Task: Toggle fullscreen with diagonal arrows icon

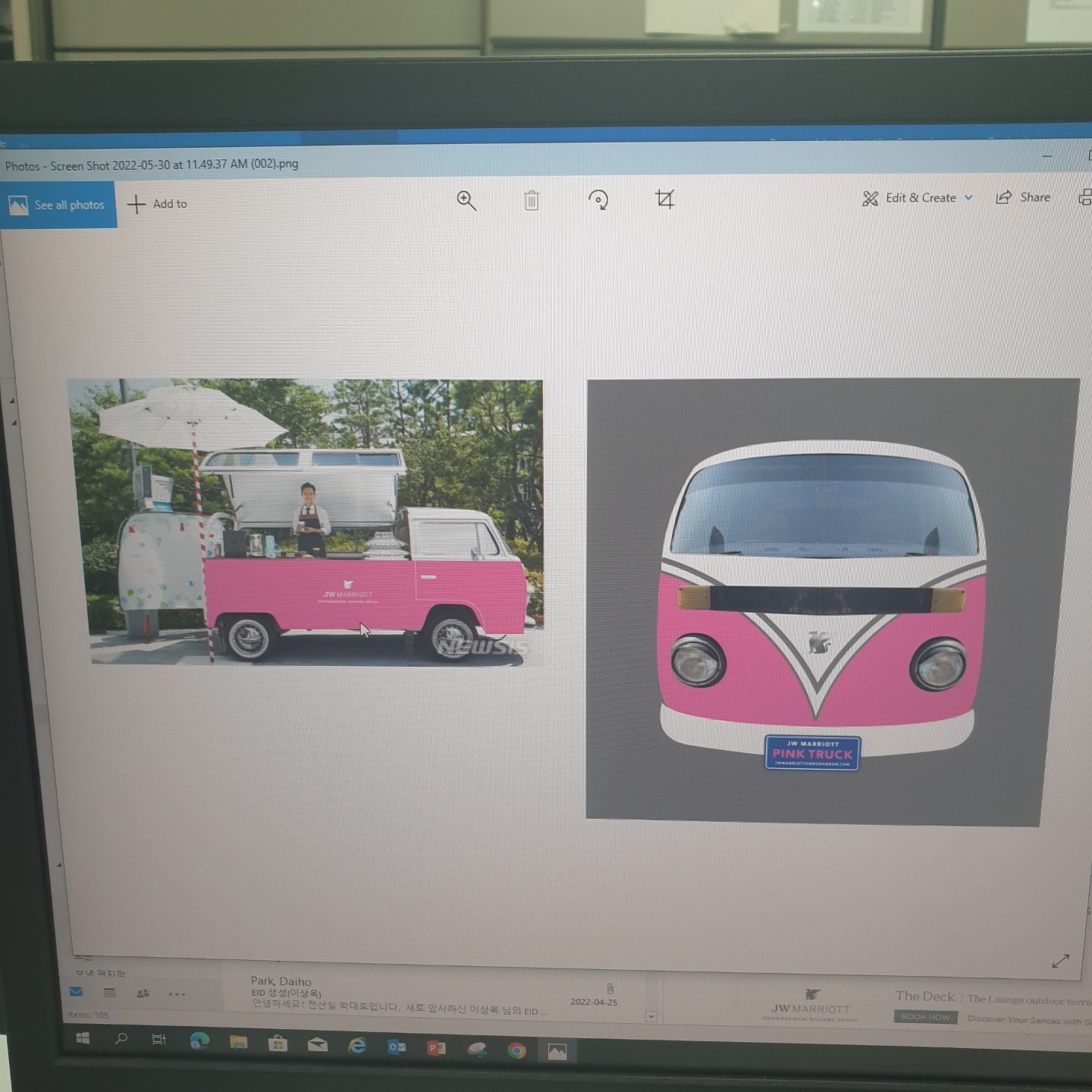Action: [1060, 961]
